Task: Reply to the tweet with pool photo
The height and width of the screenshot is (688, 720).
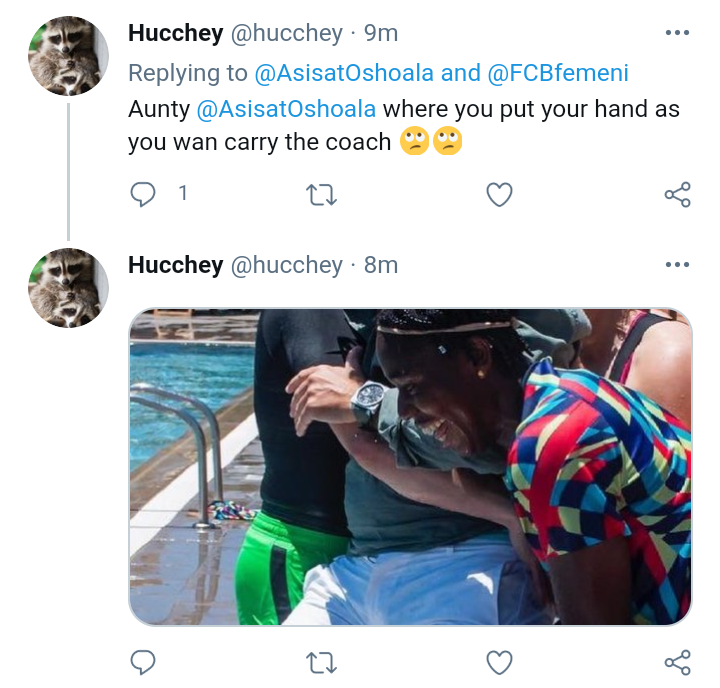Action: (x=143, y=662)
